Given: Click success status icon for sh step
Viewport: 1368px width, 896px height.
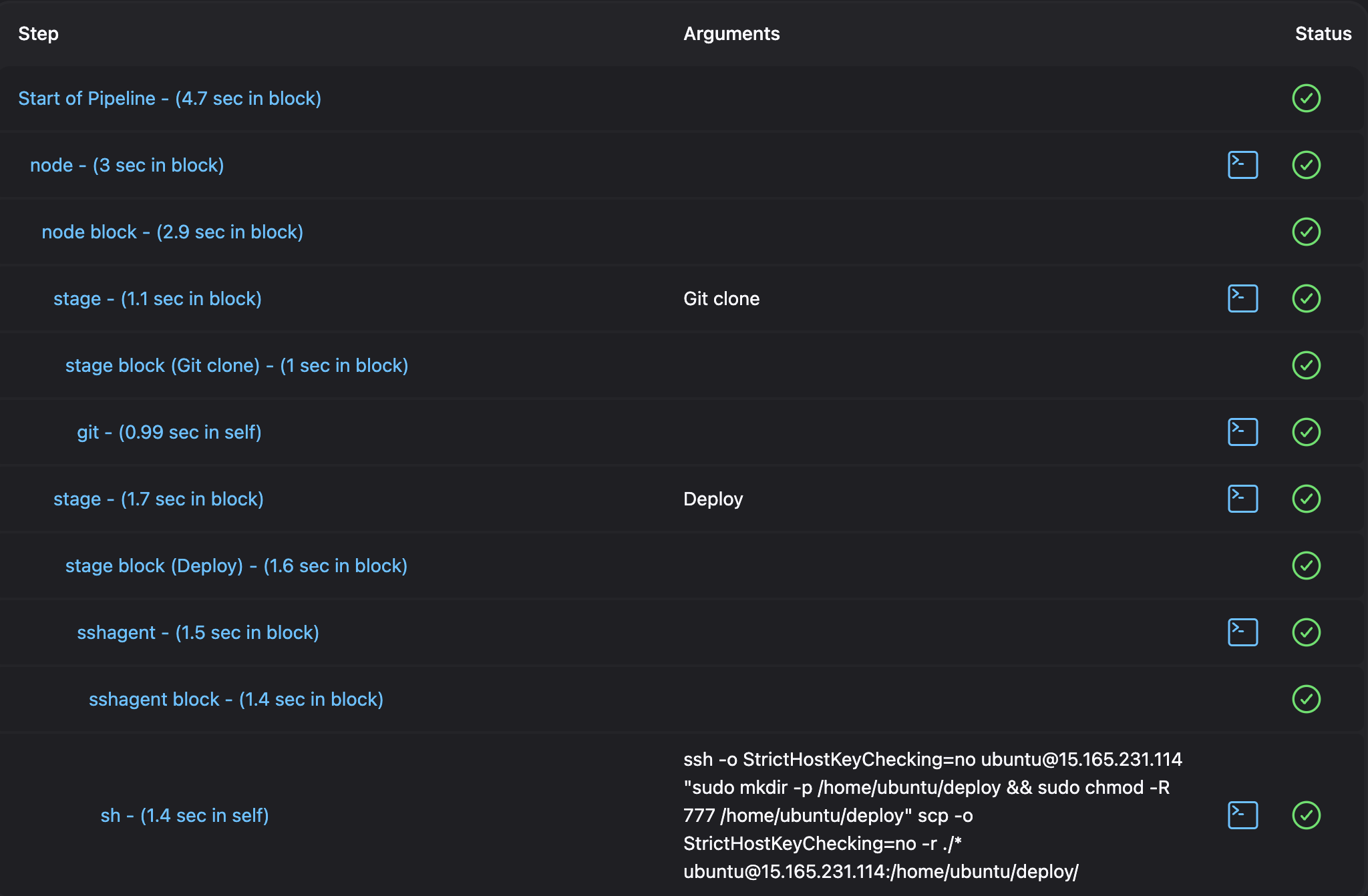Looking at the screenshot, I should coord(1306,815).
